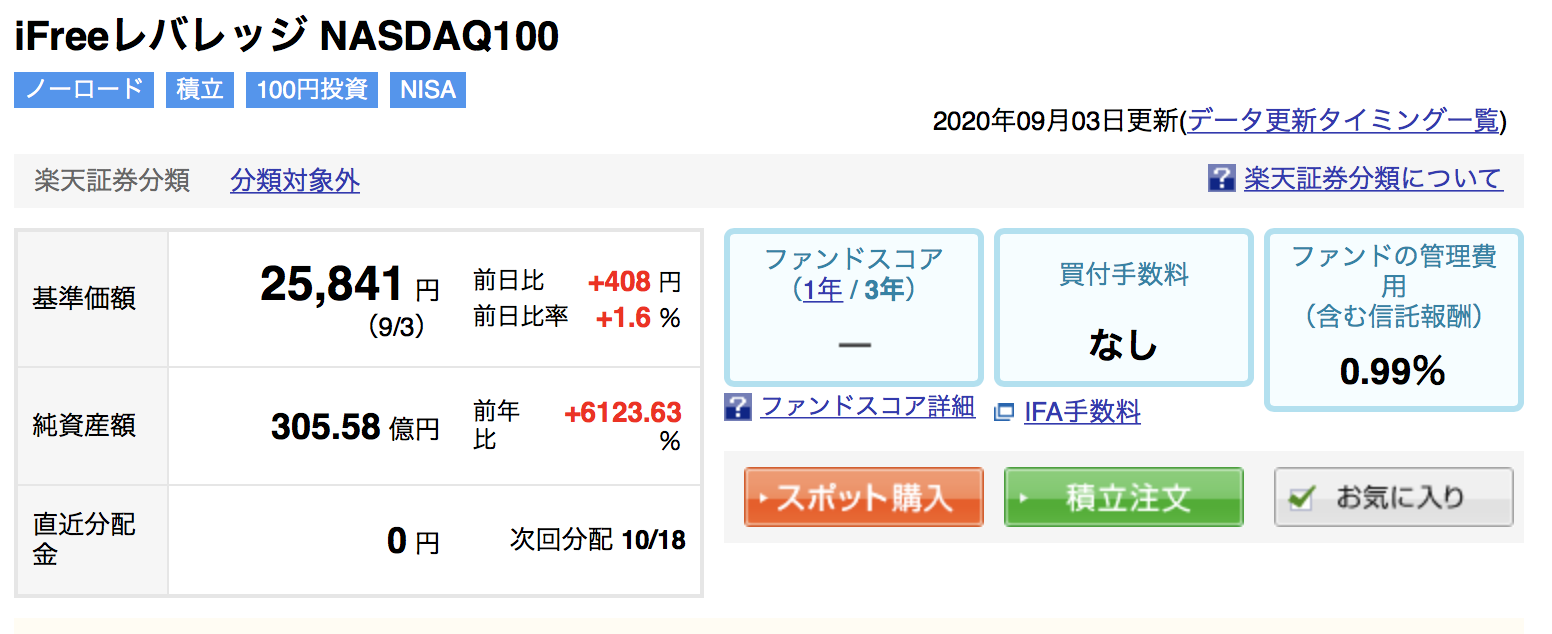Click the 積立 tag badge
This screenshot has height=634, width=1552.
(x=200, y=90)
